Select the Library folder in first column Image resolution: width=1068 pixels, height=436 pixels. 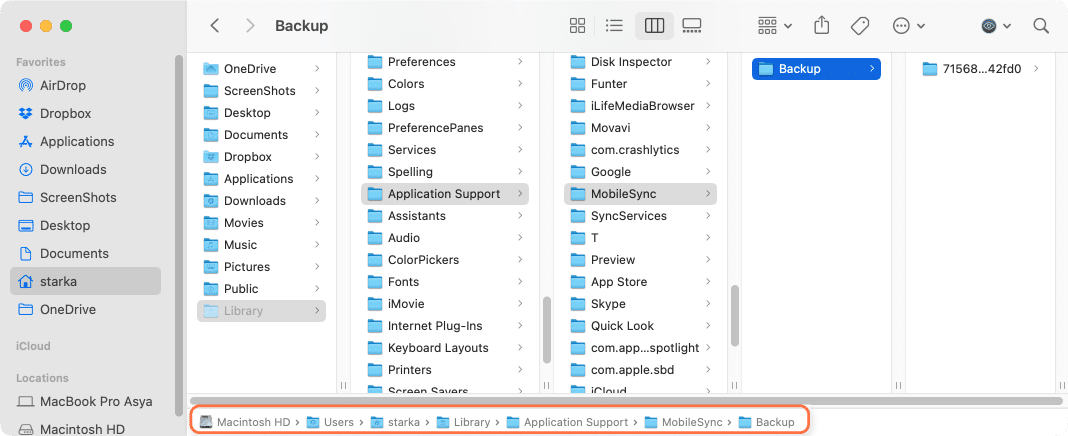(x=262, y=311)
